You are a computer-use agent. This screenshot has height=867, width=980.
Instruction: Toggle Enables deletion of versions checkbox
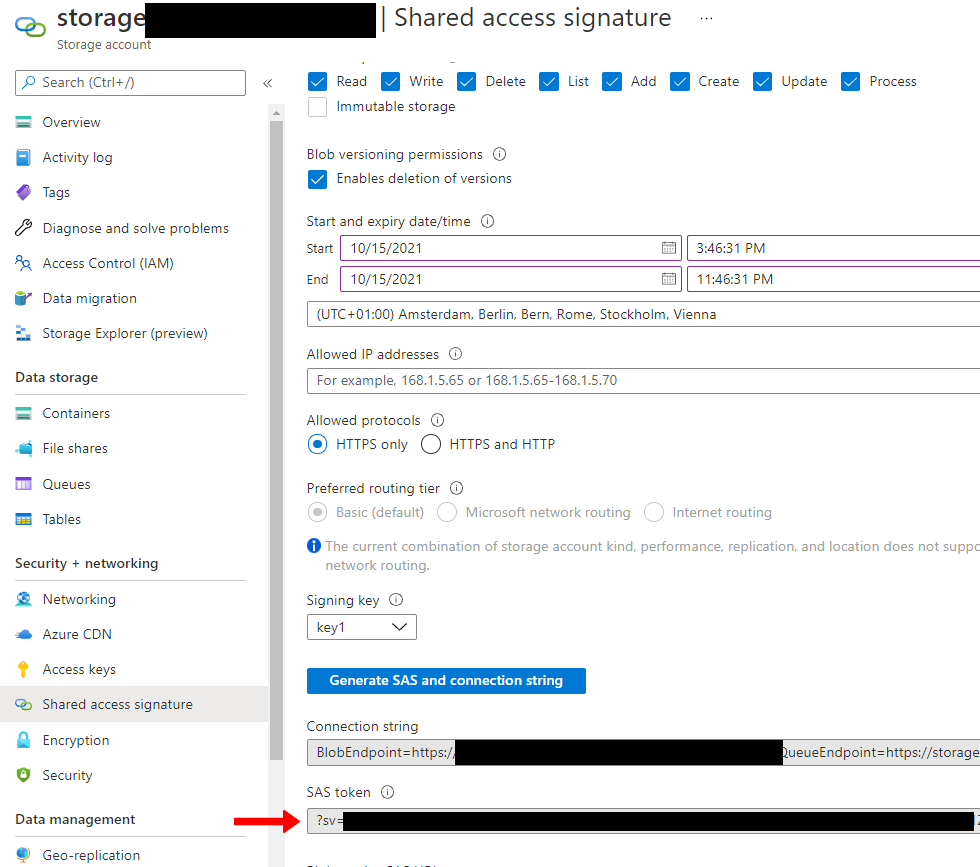pyautogui.click(x=318, y=179)
